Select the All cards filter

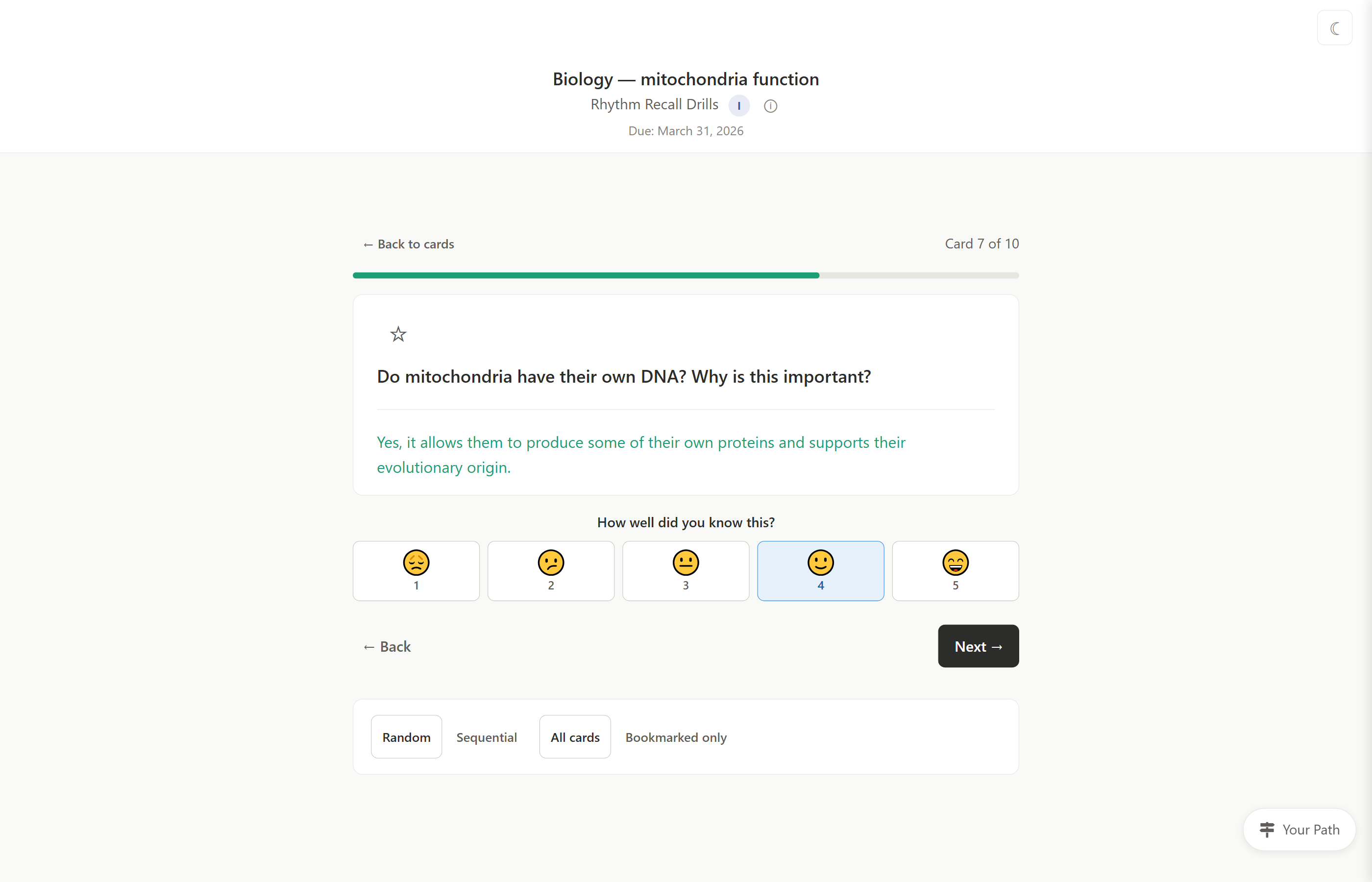tap(575, 737)
